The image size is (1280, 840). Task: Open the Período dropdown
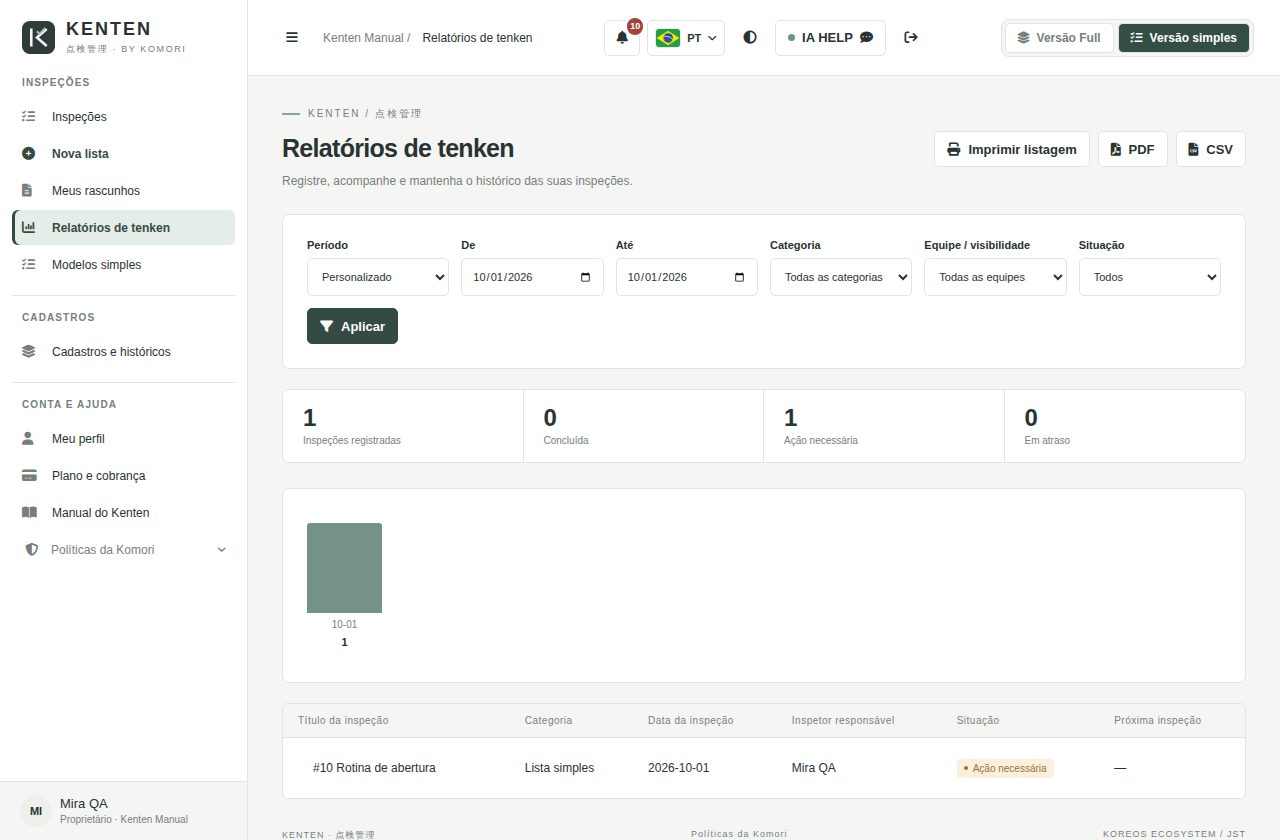378,277
